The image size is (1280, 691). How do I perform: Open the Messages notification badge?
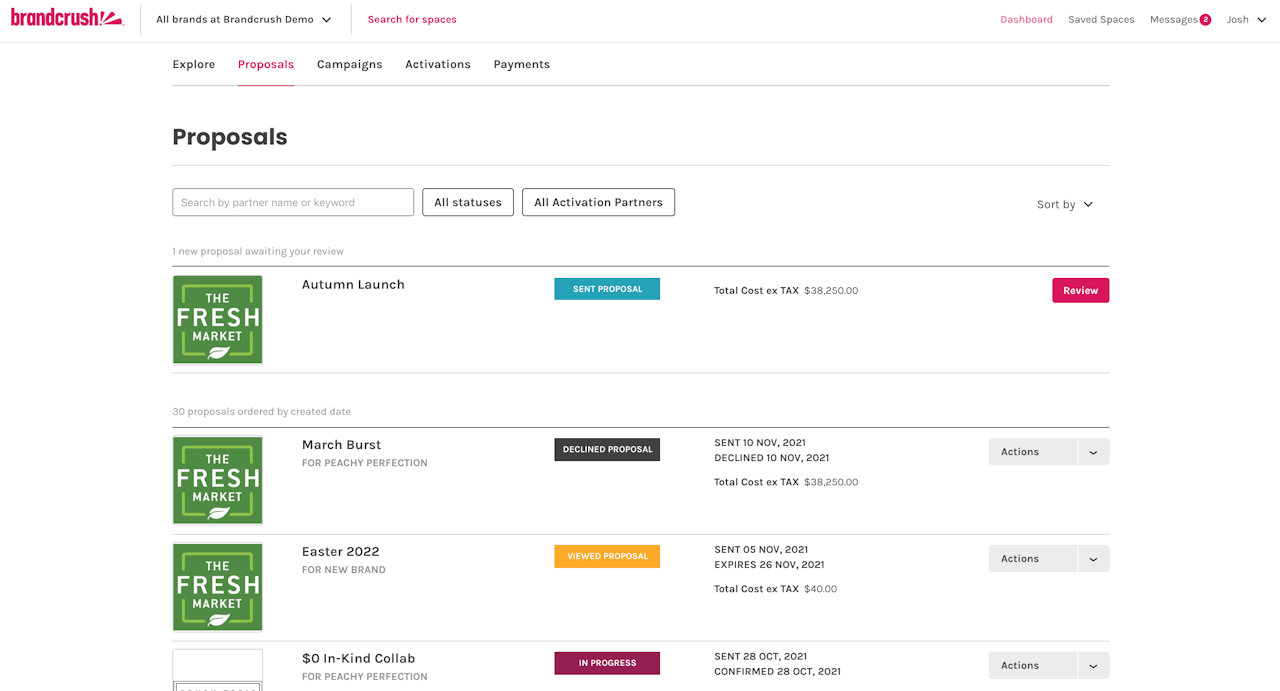pos(1205,20)
